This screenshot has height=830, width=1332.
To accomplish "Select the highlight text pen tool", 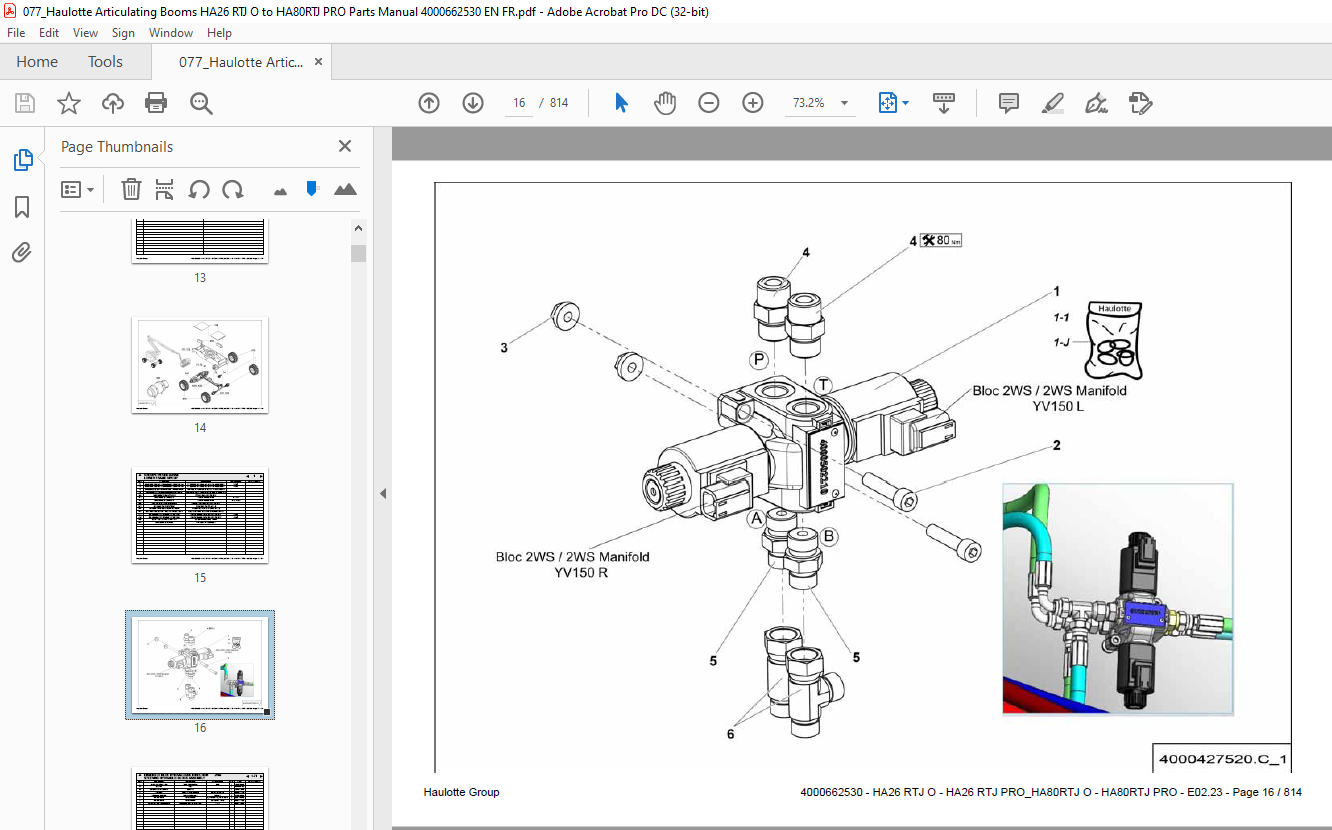I will click(1052, 103).
